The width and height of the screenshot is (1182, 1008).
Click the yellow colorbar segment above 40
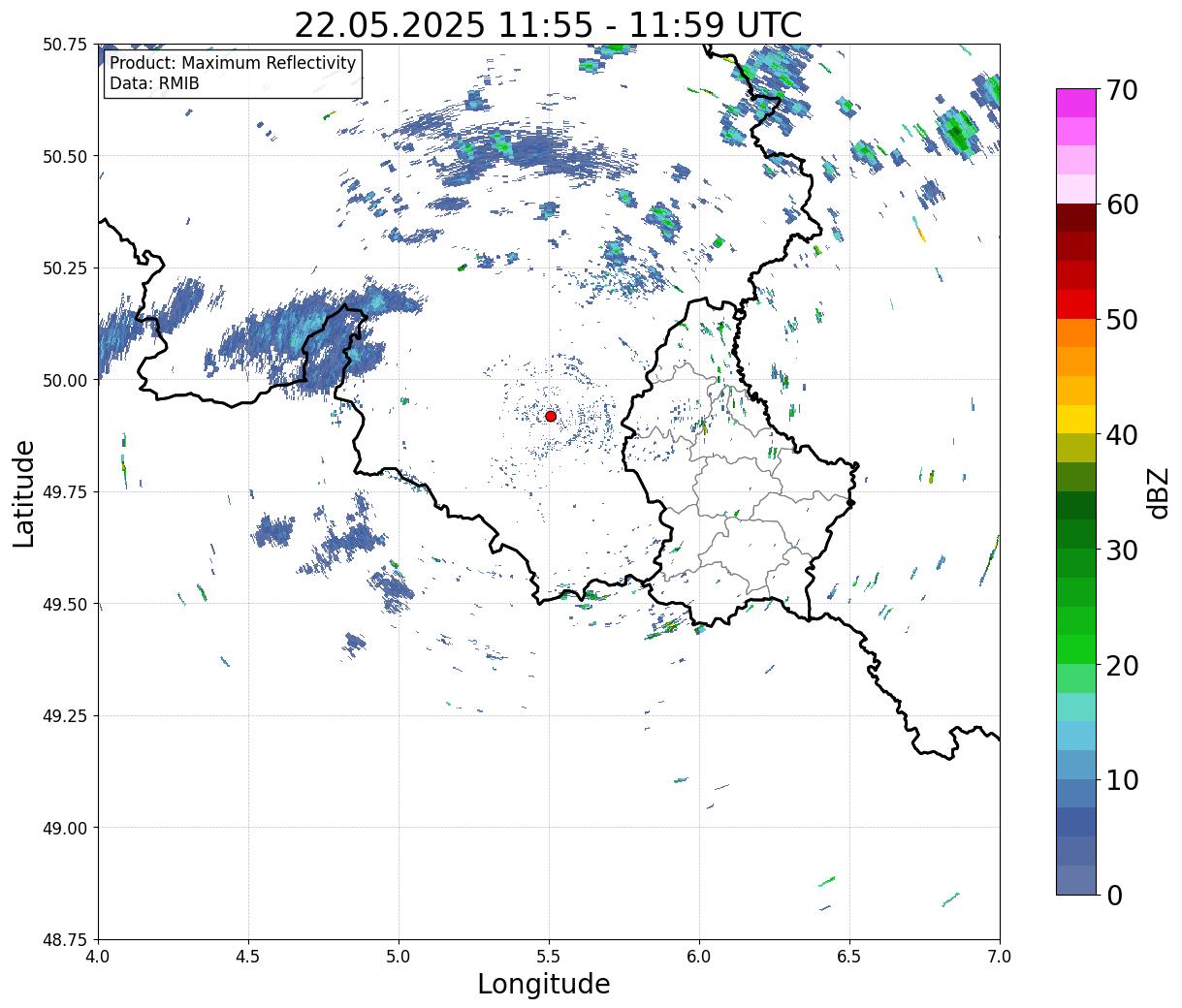click(1075, 419)
